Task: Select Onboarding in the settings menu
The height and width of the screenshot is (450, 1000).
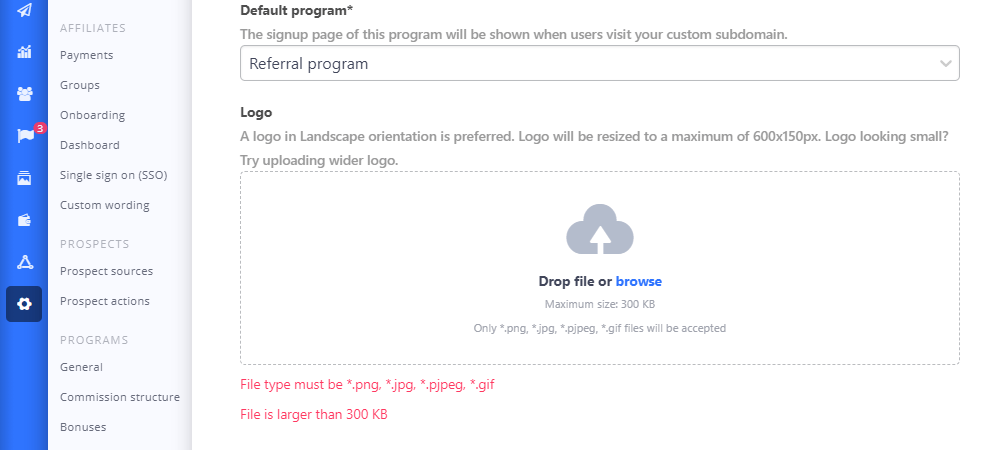Action: click(x=92, y=115)
